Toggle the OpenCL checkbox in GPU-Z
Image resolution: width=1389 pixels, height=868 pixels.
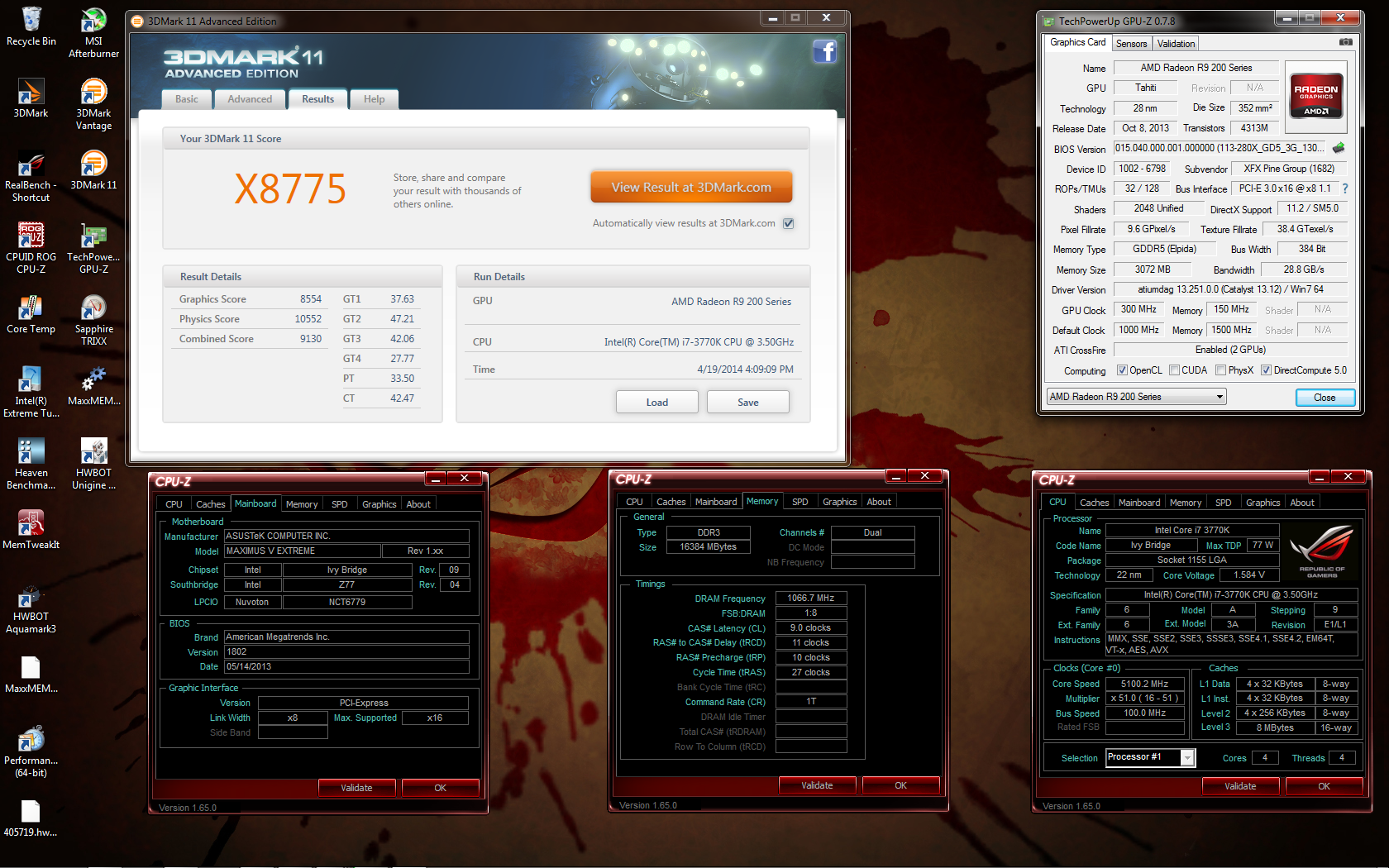point(1122,370)
